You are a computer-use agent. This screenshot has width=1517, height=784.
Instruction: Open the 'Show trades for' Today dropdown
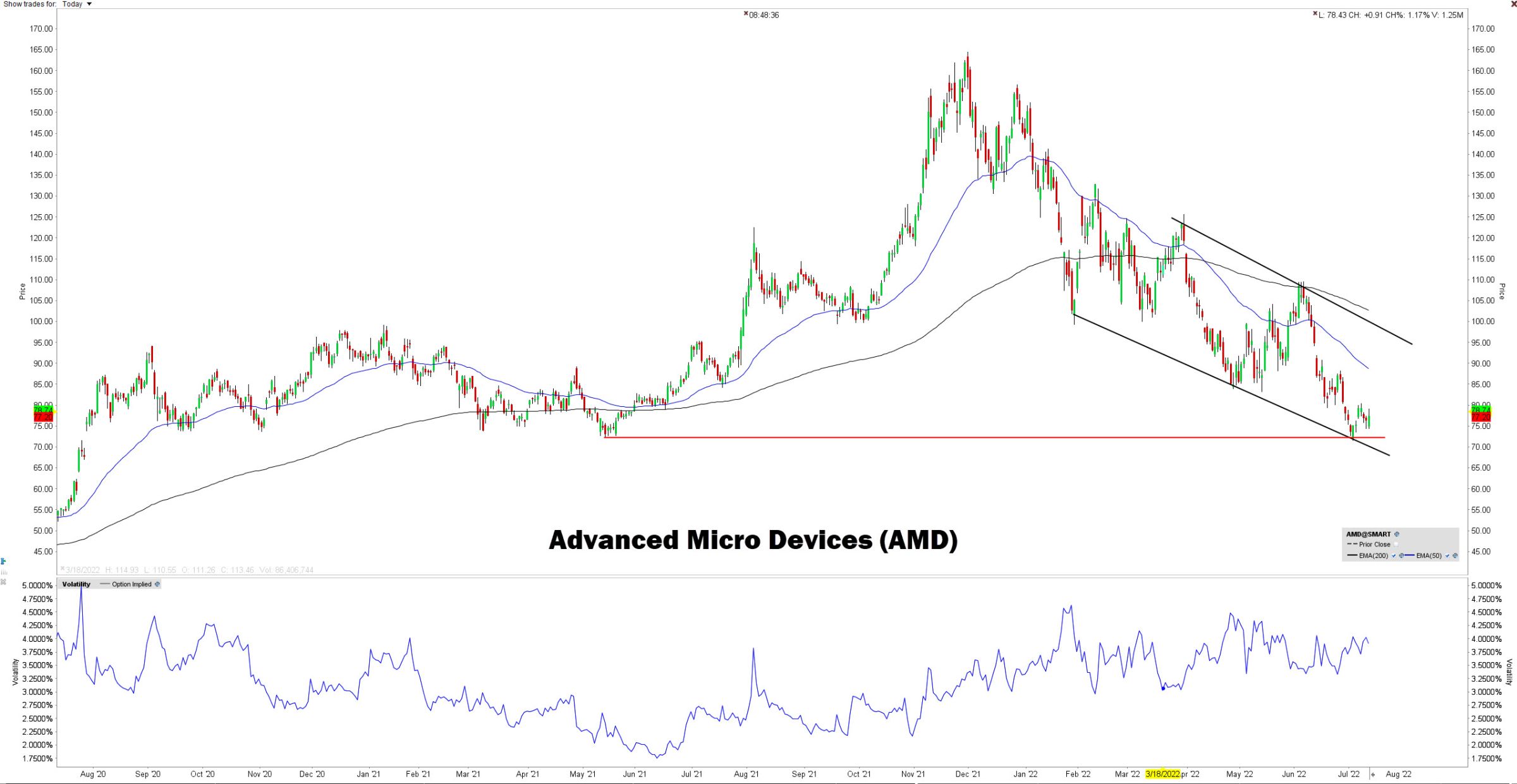point(76,4)
